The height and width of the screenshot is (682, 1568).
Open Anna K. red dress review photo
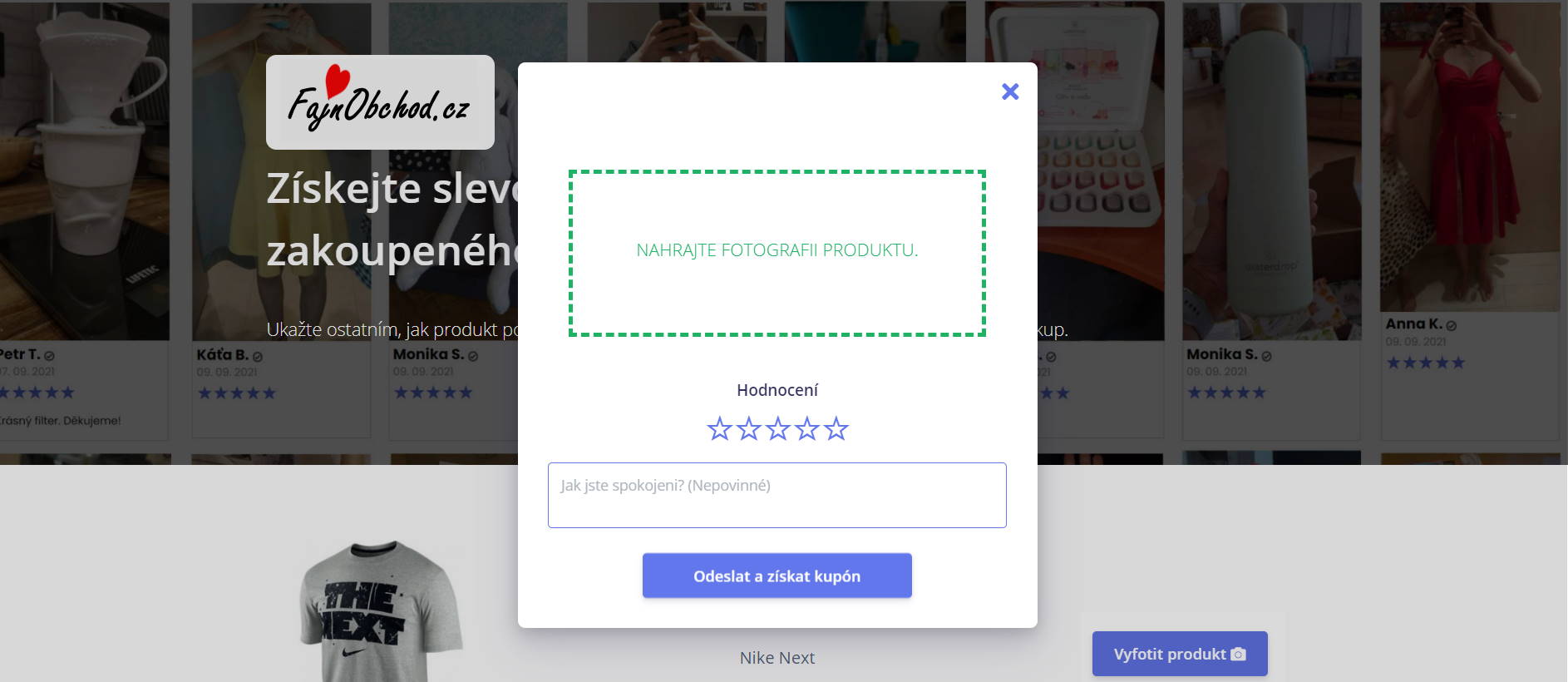coord(1470,156)
